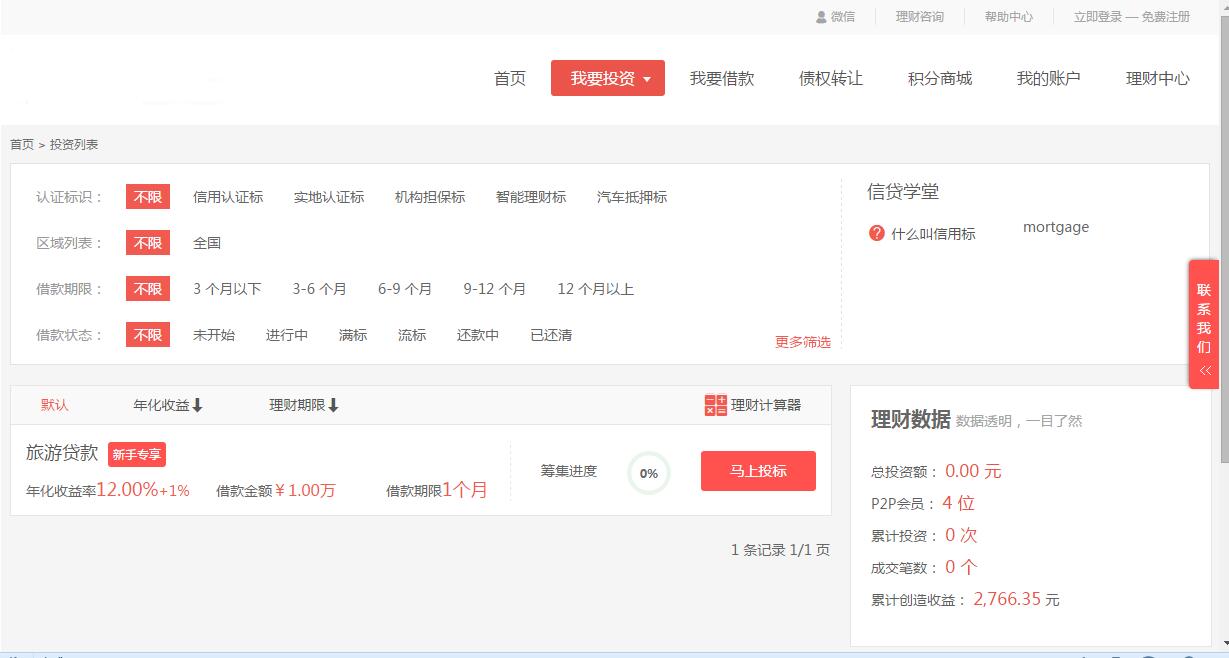
Task: Sort by 理财期限 arrow
Action: point(334,405)
